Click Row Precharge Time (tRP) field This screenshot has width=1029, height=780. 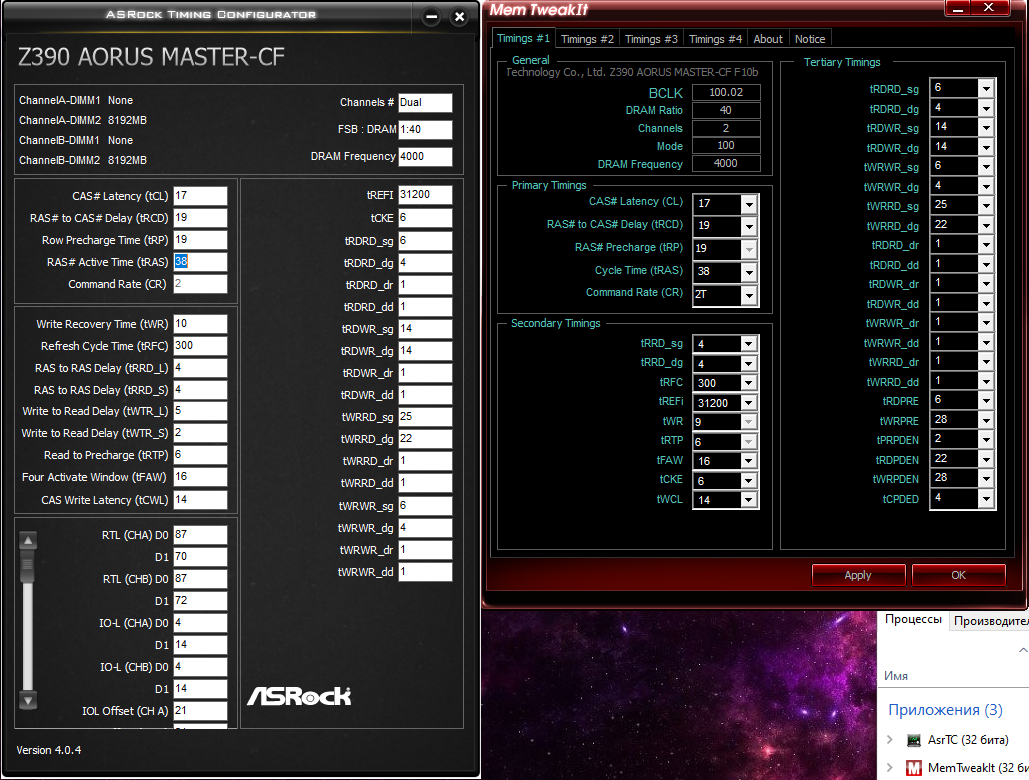tap(200, 239)
